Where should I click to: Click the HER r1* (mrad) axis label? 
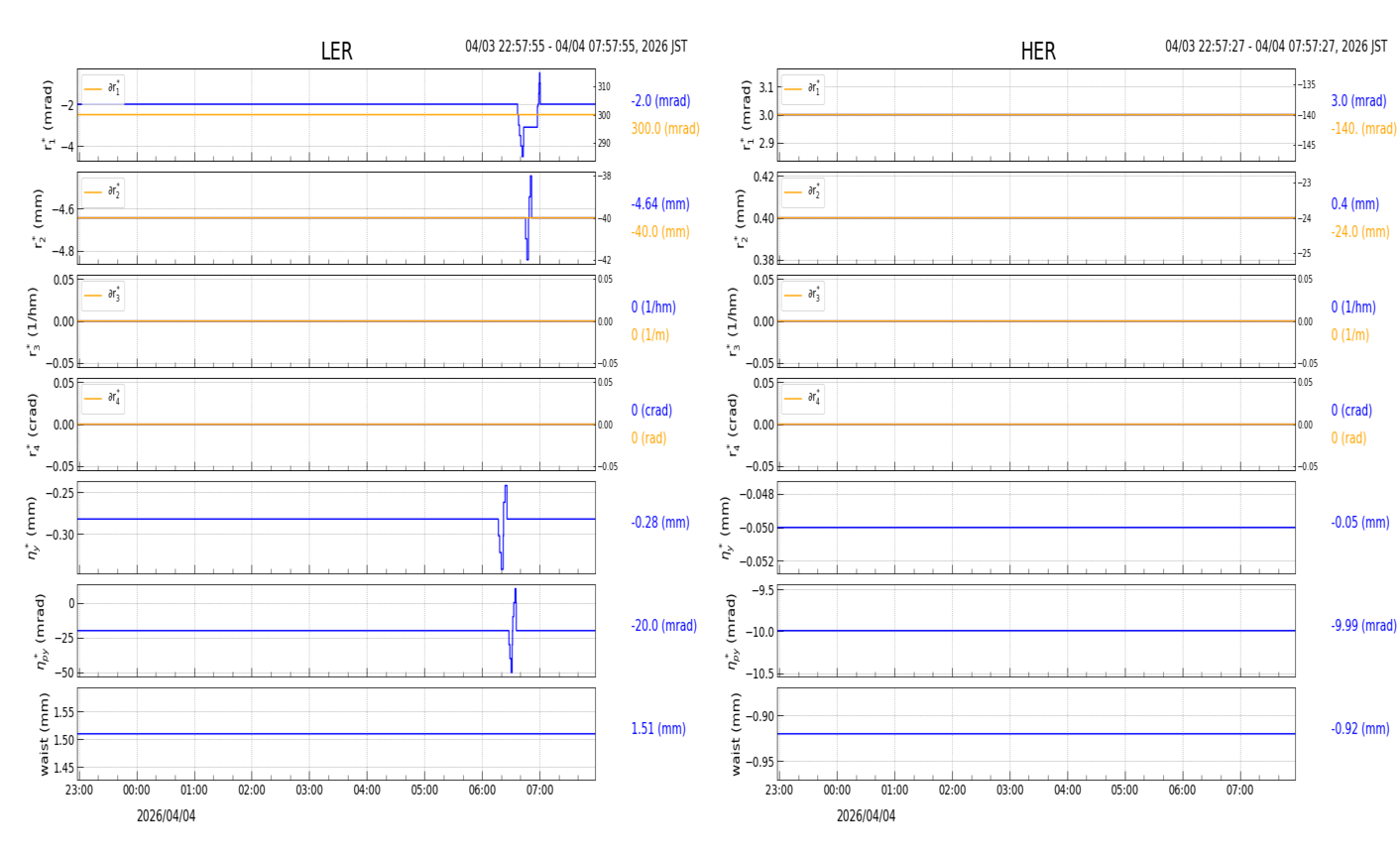click(748, 115)
